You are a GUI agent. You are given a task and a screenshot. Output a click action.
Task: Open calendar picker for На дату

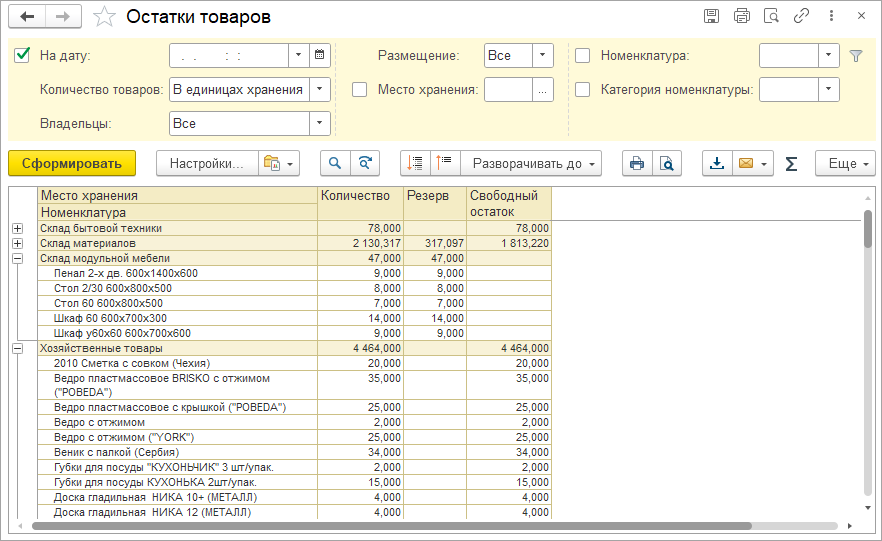pyautogui.click(x=319, y=56)
